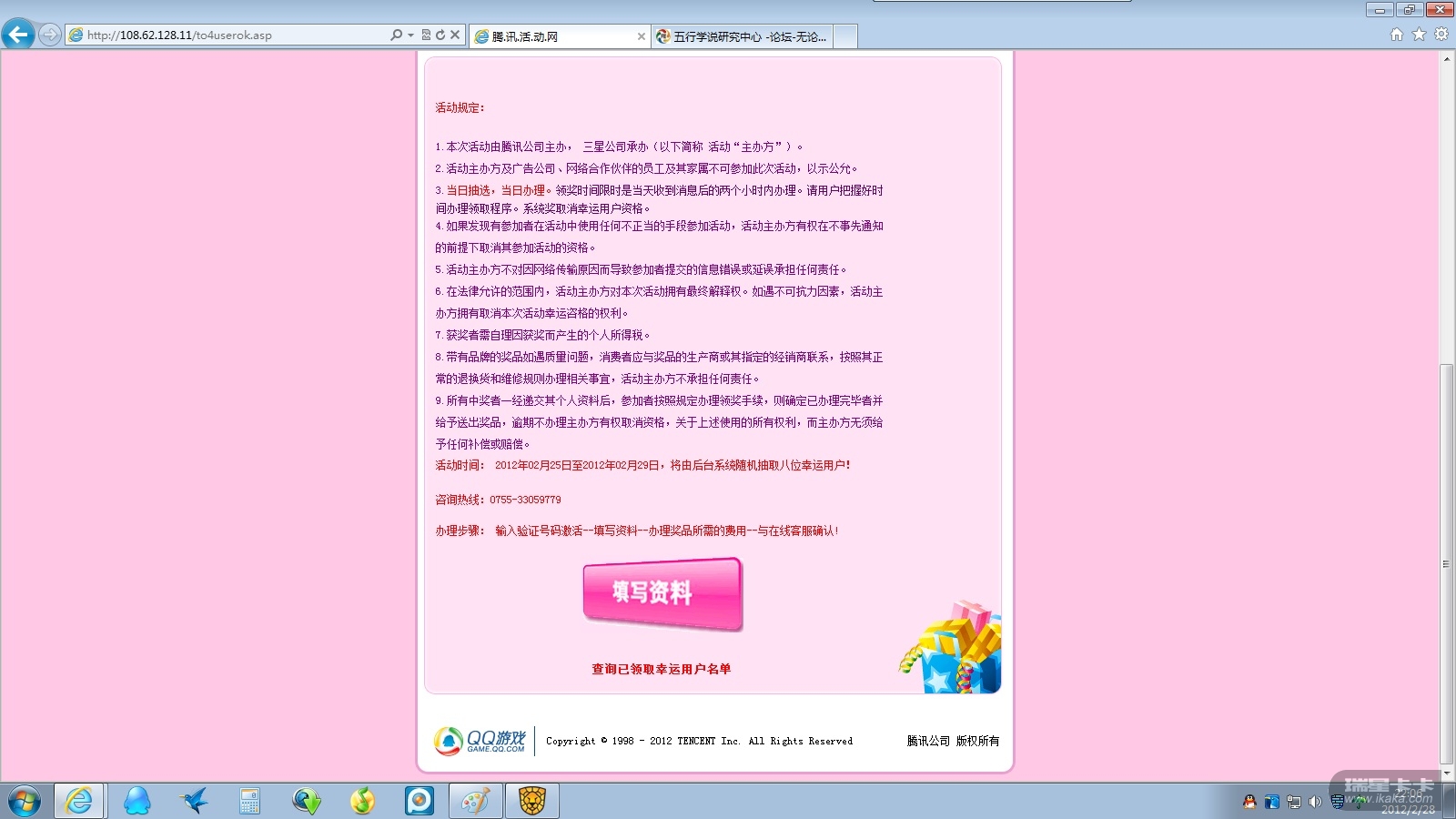1456x819 pixels.
Task: Click the 办理步骤 instructions line
Action: (x=637, y=531)
